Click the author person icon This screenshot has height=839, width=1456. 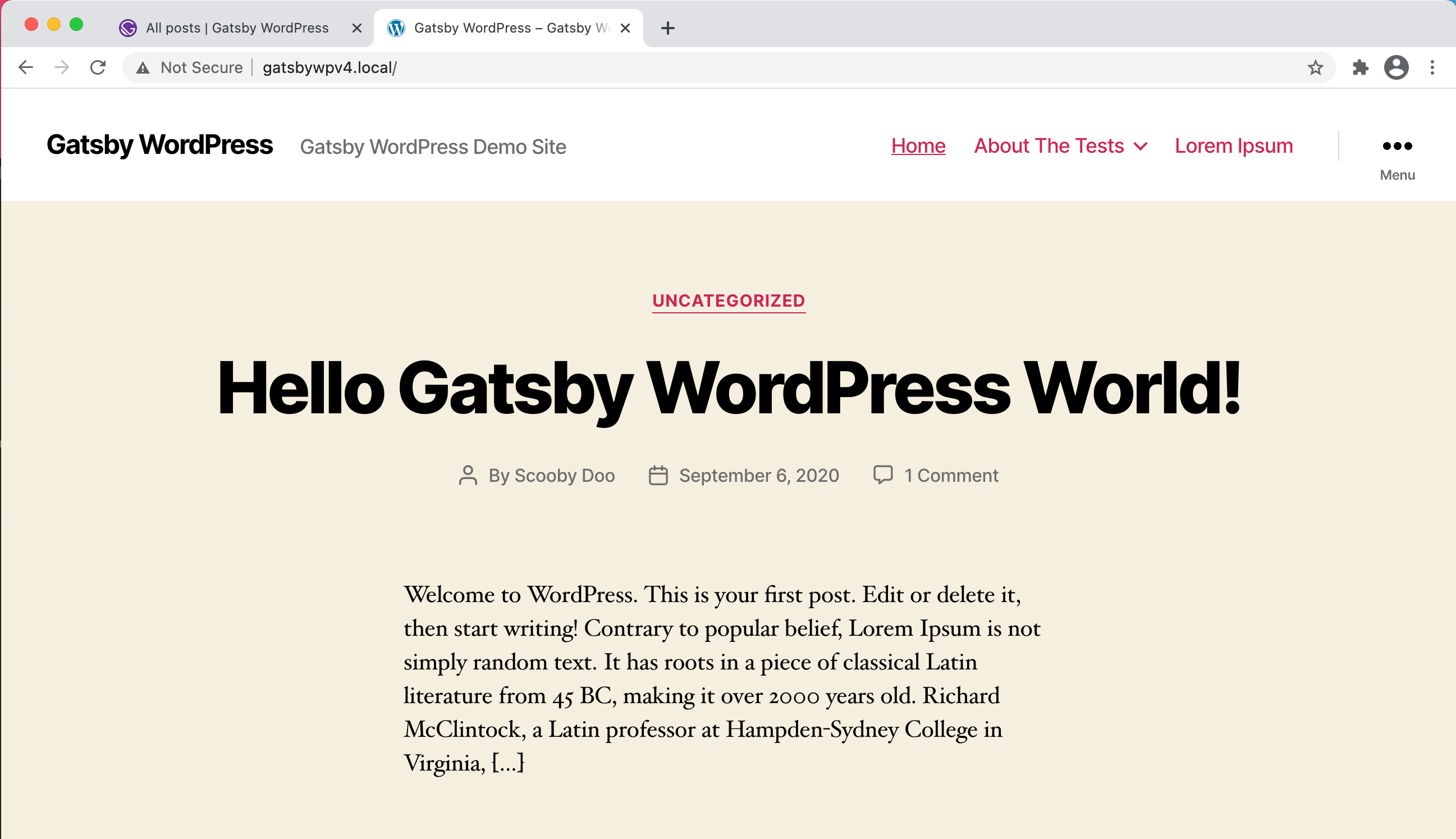point(468,476)
